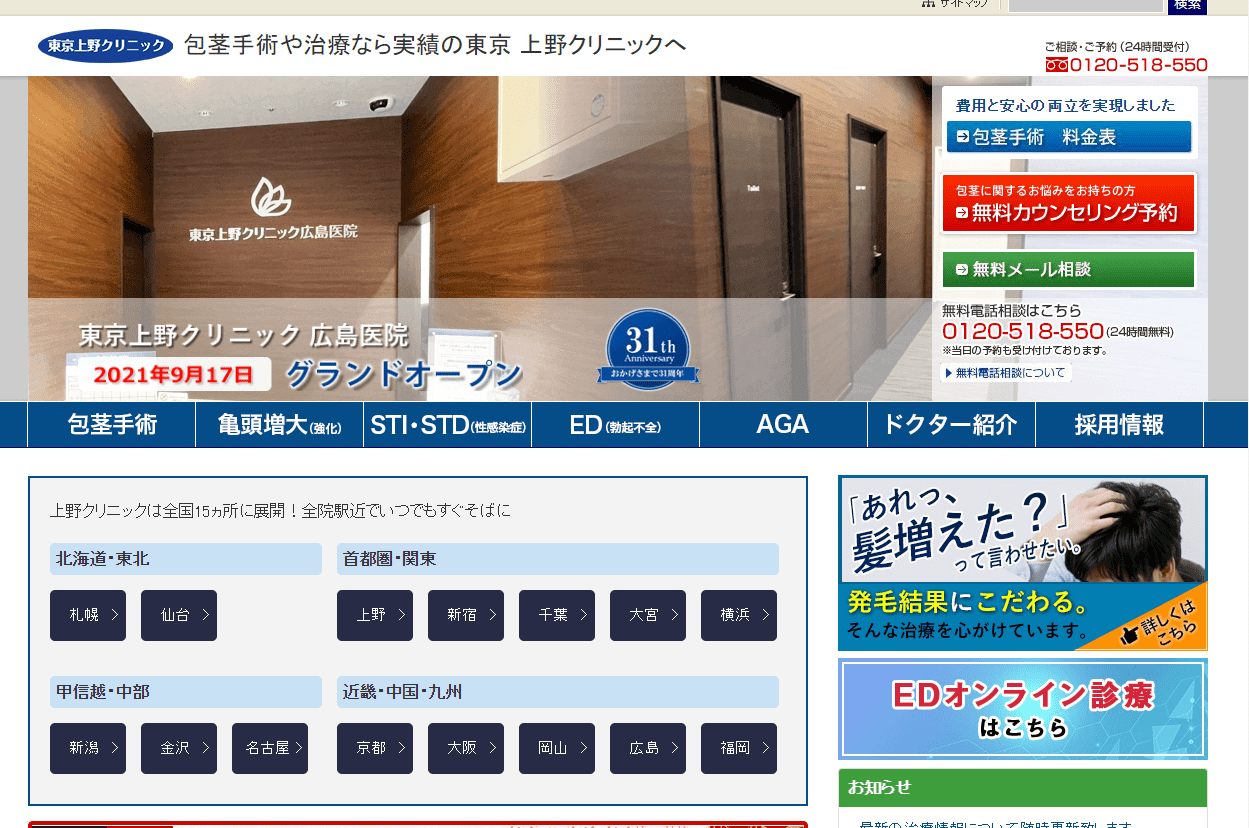This screenshot has height=828, width=1249.
Task: Click the 北海道・東北 region heading
Action: pos(186,559)
